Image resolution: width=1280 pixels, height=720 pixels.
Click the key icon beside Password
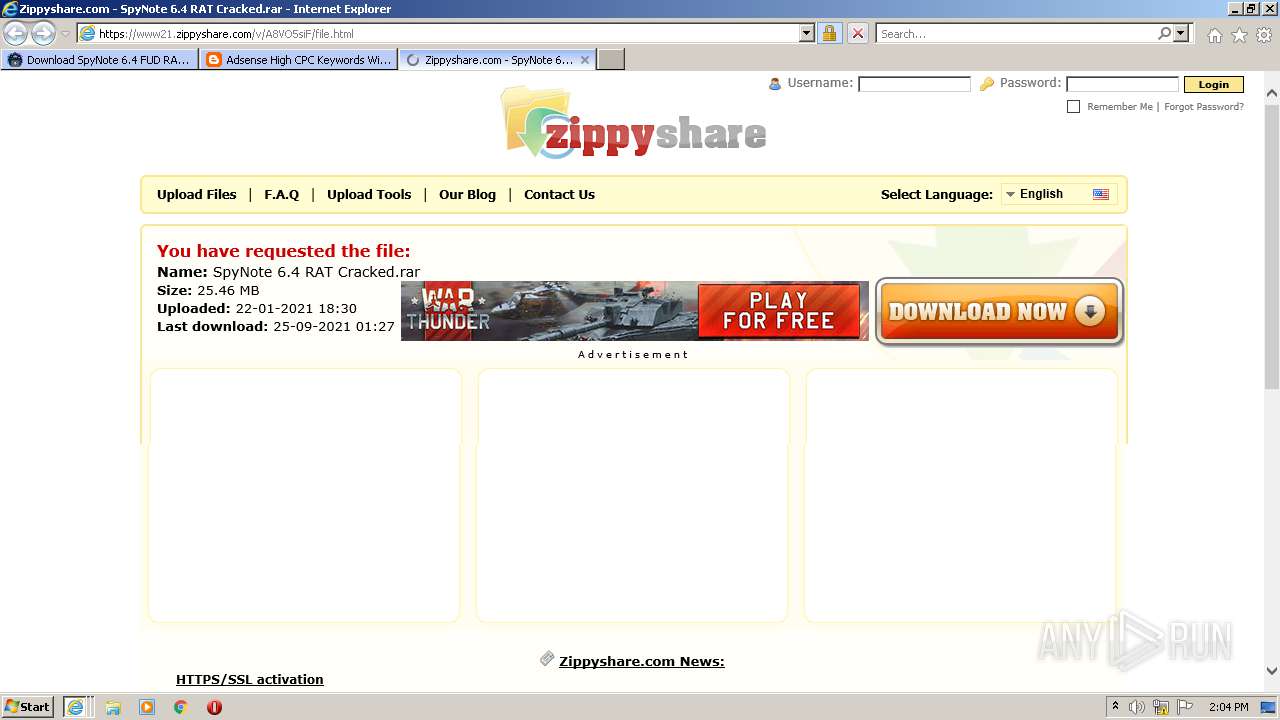click(987, 84)
